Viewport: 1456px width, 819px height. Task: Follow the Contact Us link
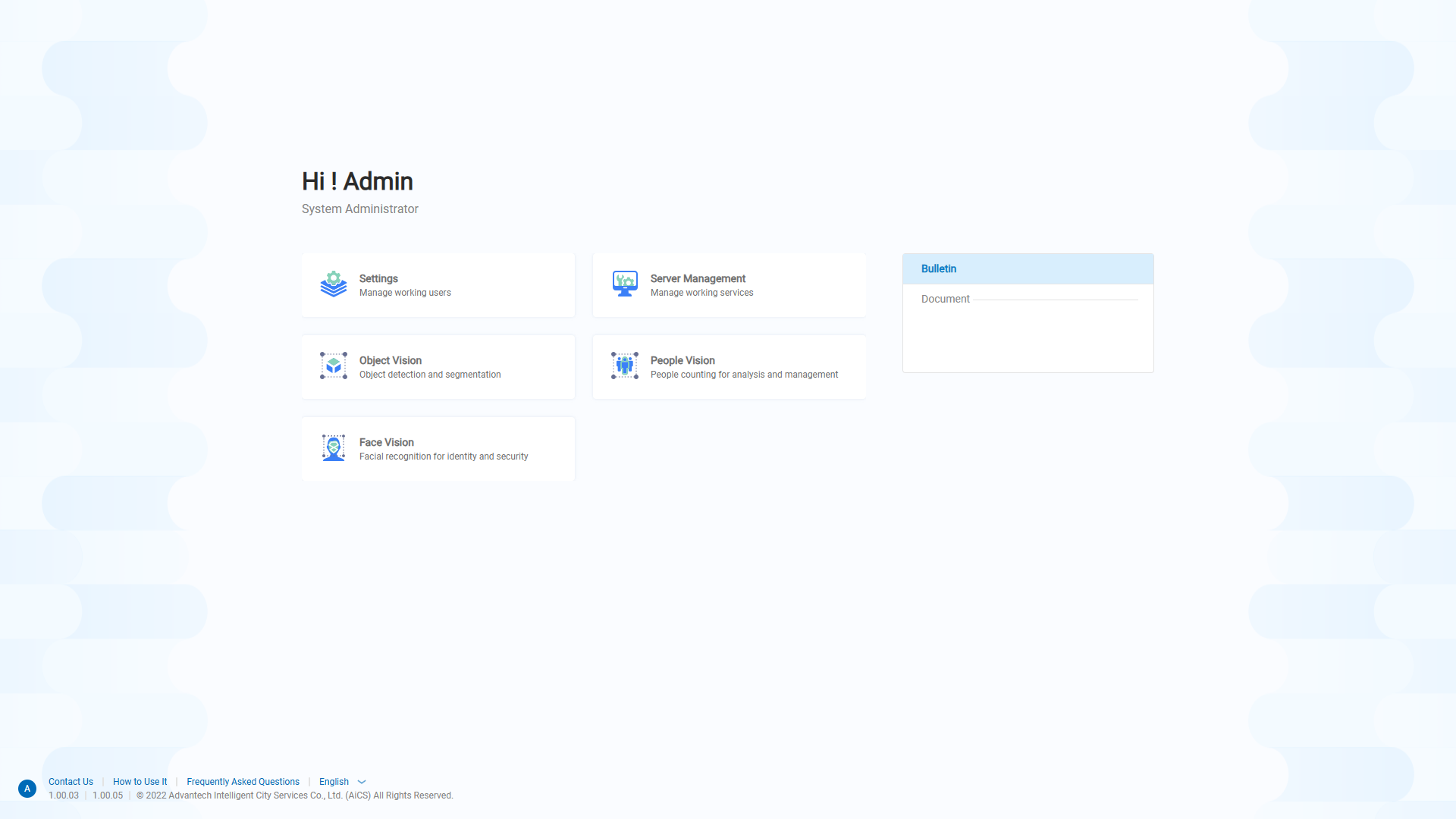(71, 782)
